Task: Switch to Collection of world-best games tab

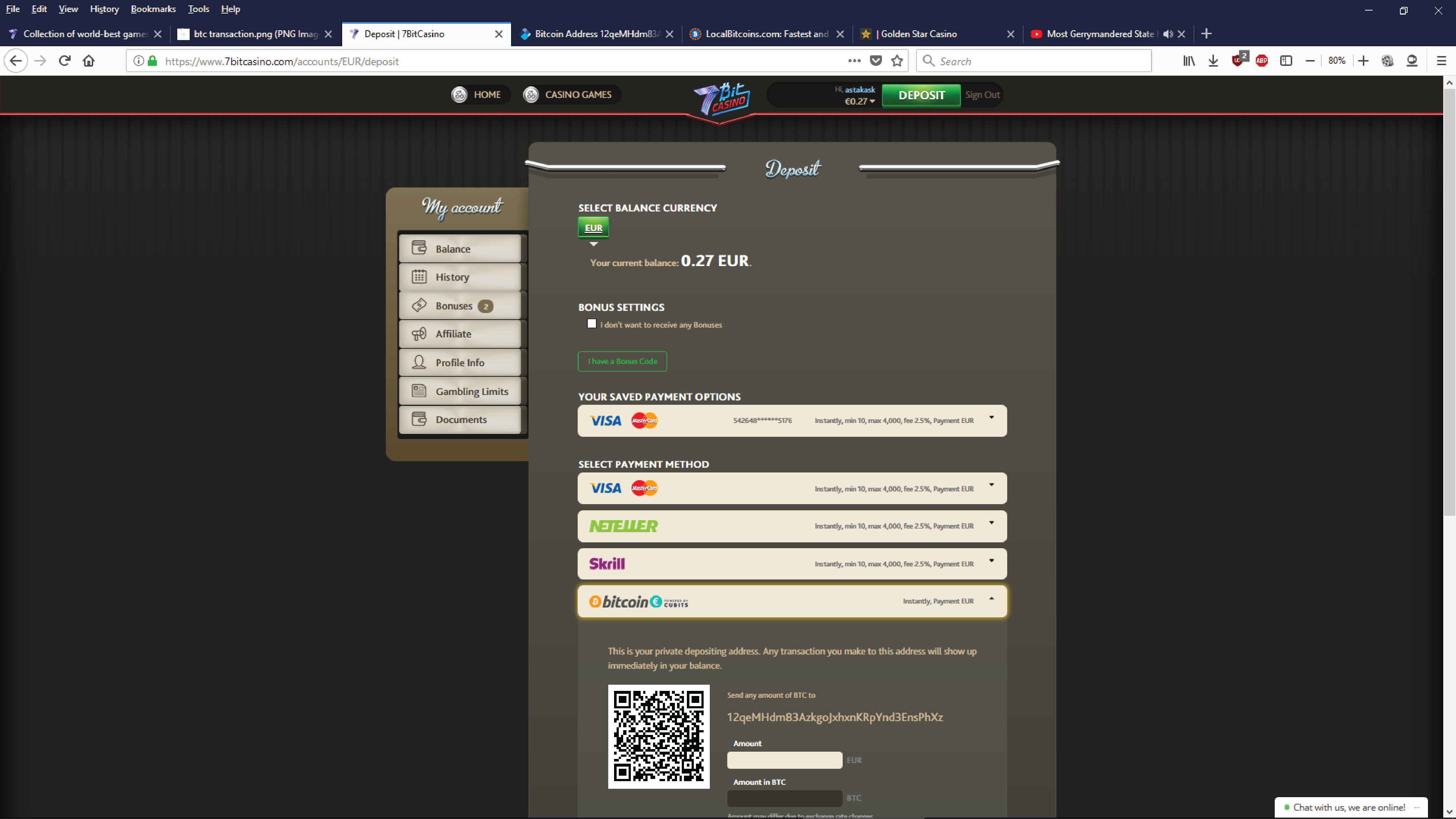Action: tap(85, 34)
